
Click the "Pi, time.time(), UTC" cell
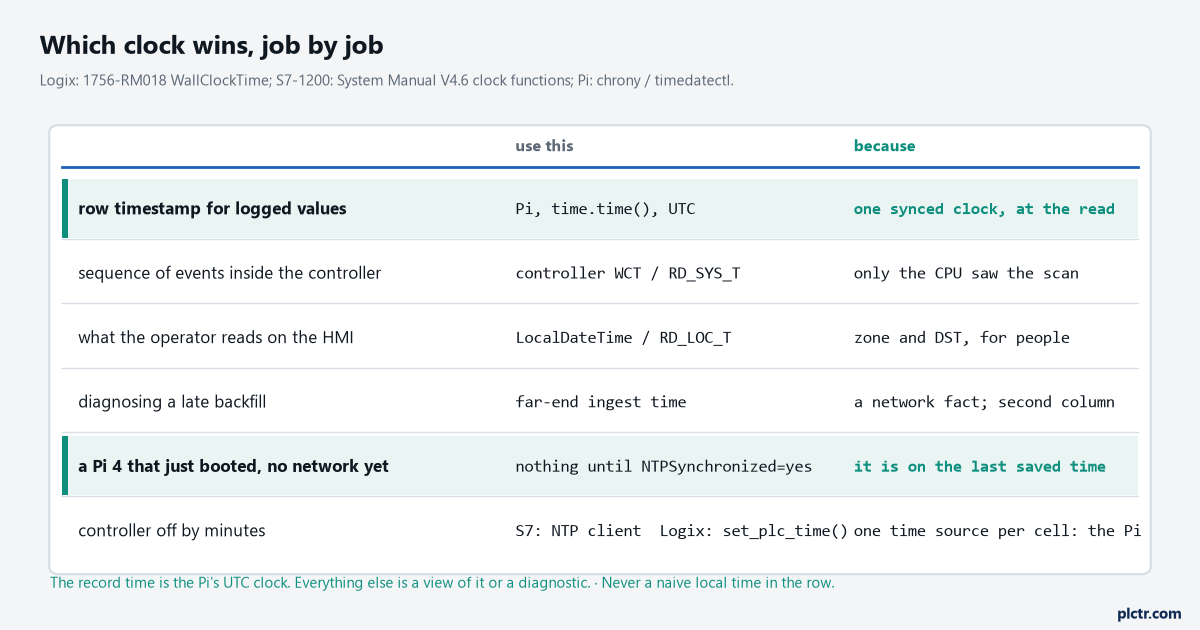coord(605,209)
